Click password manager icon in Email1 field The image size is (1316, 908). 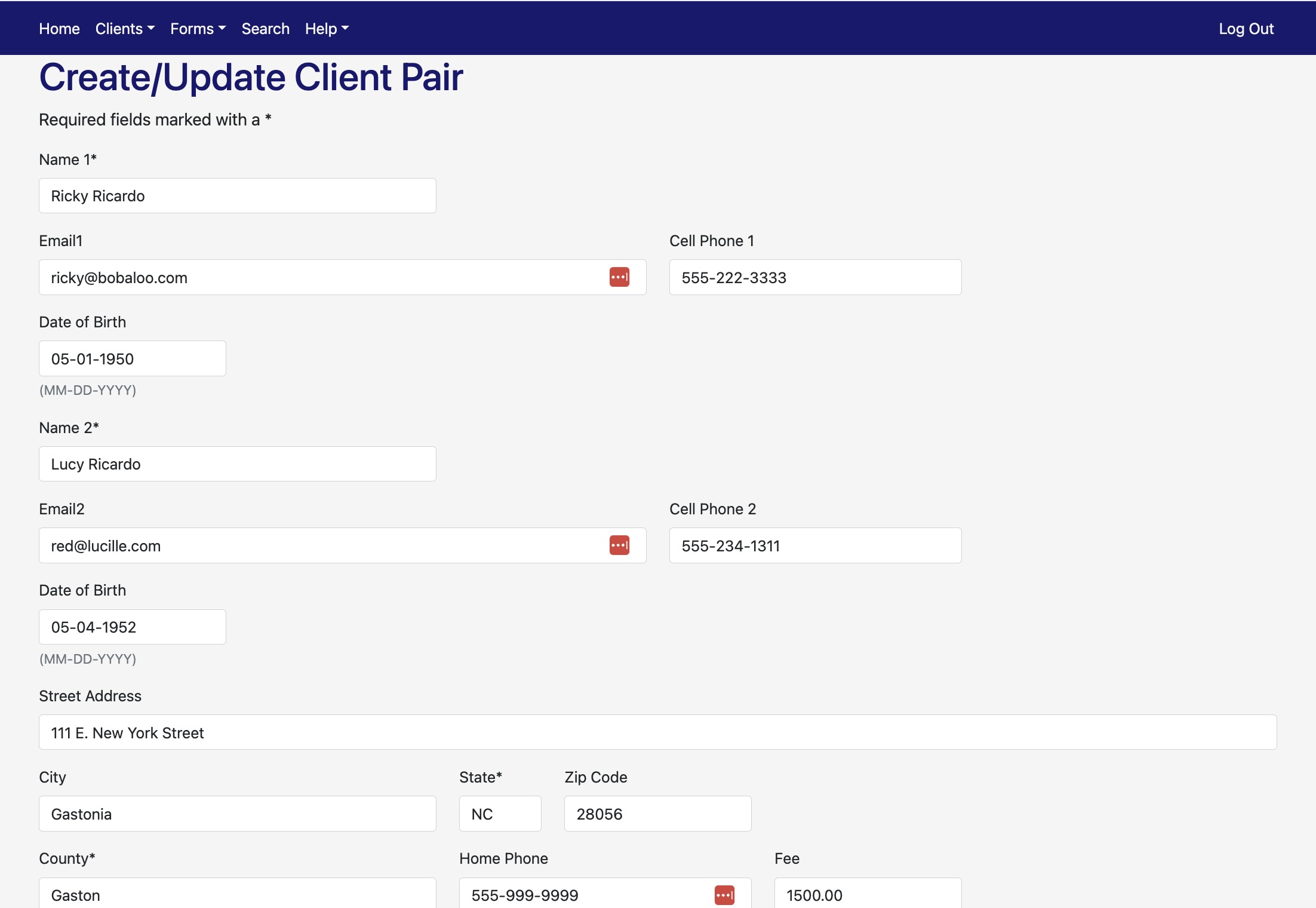pos(619,277)
